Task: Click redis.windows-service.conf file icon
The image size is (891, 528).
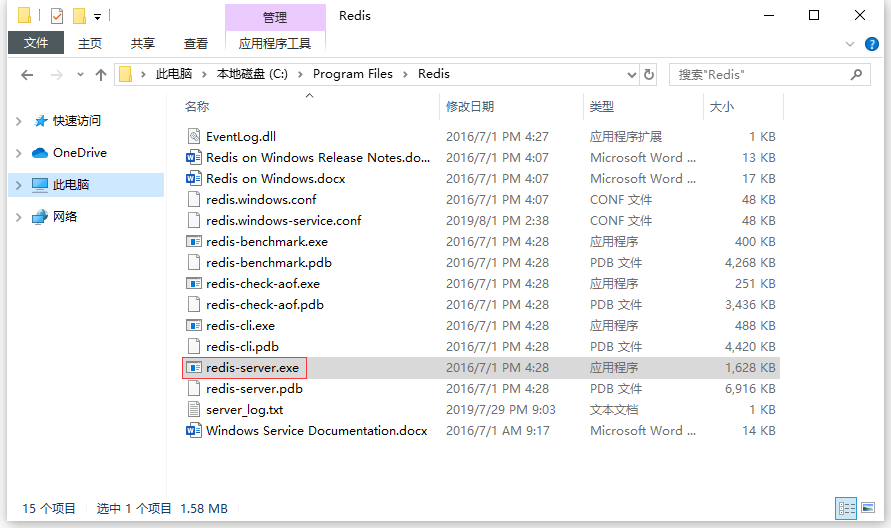Action: point(194,221)
